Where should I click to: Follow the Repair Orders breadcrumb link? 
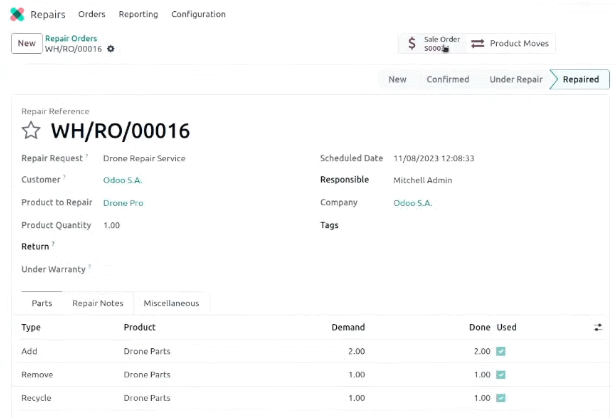(x=71, y=38)
